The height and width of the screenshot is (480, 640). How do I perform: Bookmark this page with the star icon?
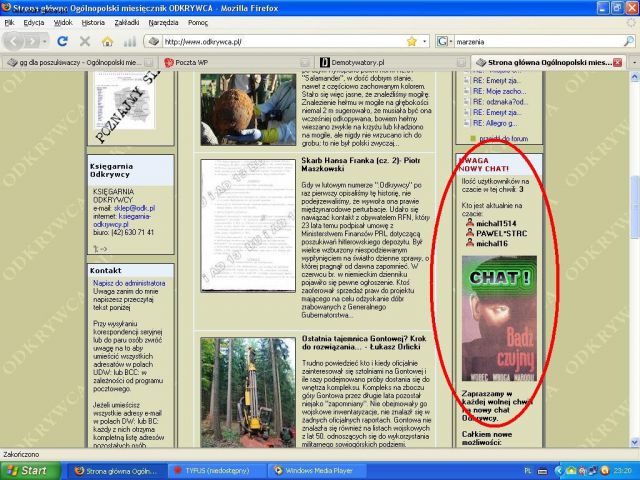coord(412,41)
